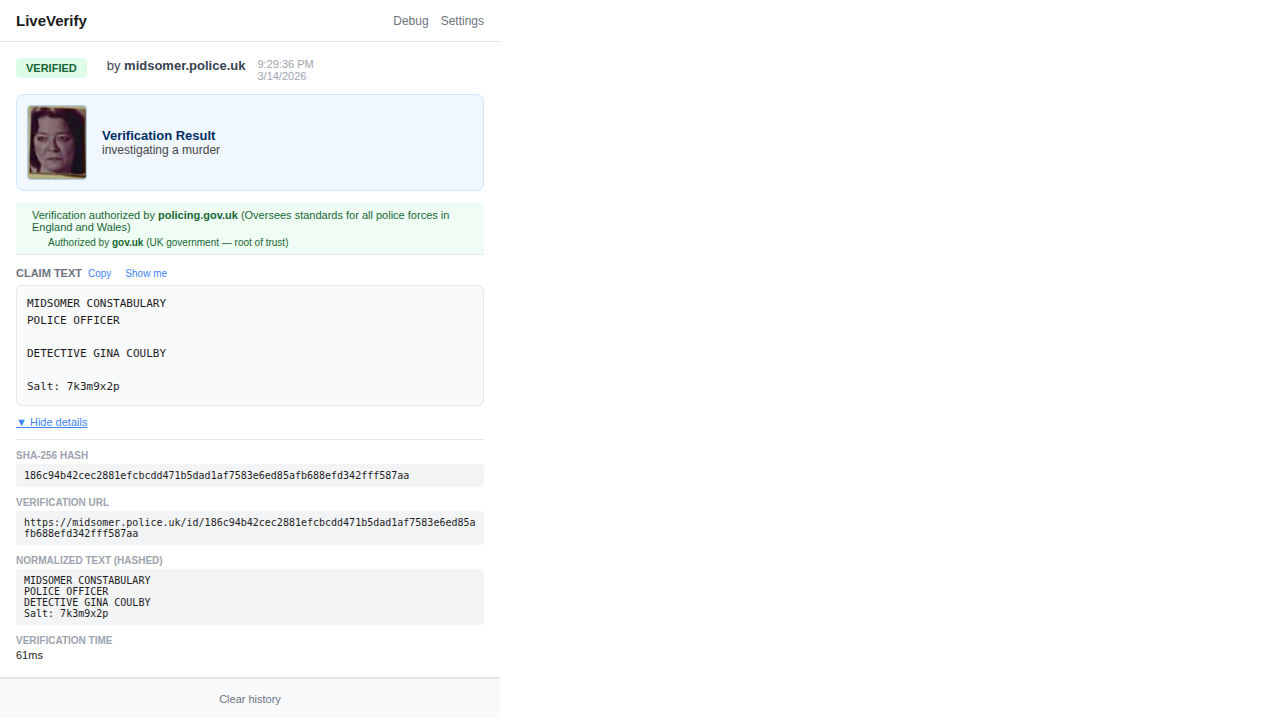
Task: Click the midsomer.police.uk issuer link
Action: point(184,65)
